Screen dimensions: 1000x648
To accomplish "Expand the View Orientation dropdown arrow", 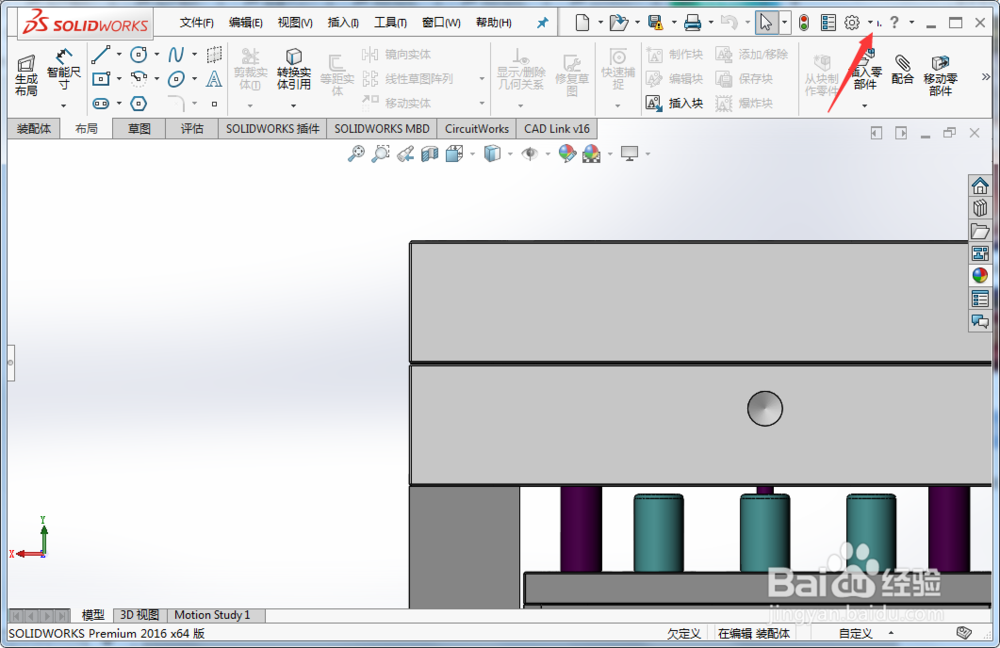I will [x=472, y=154].
